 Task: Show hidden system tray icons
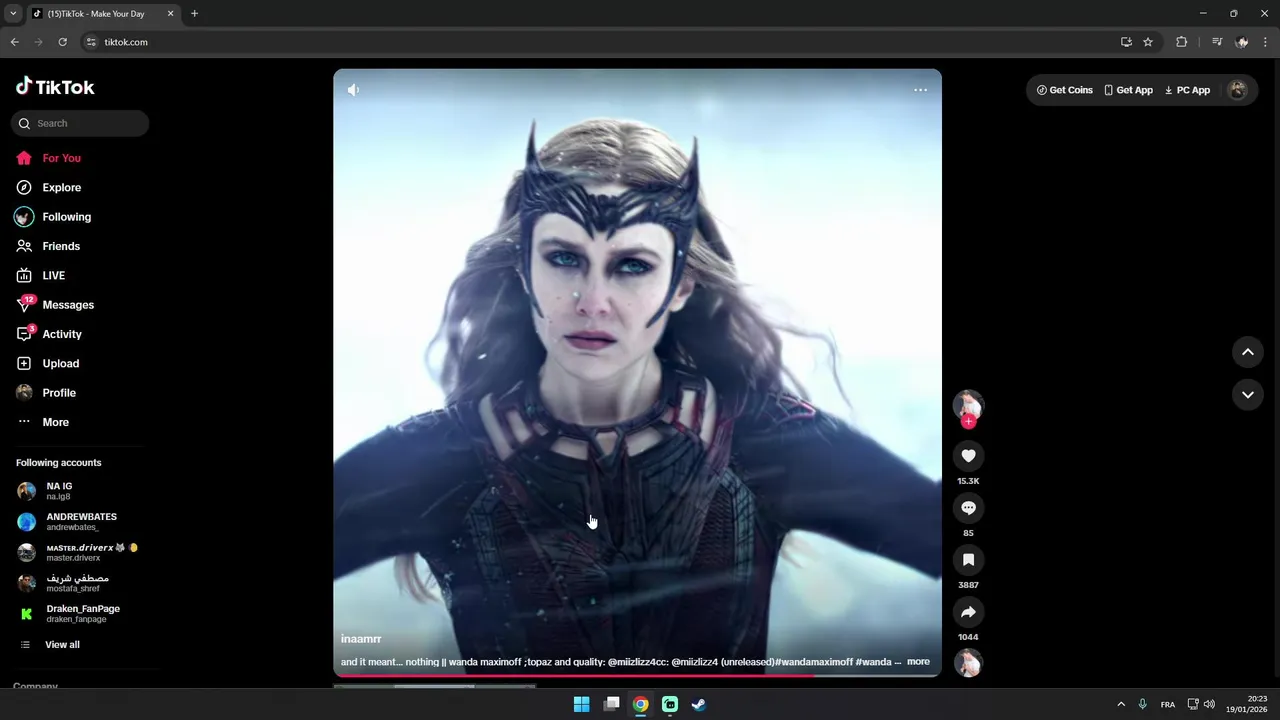click(1121, 704)
